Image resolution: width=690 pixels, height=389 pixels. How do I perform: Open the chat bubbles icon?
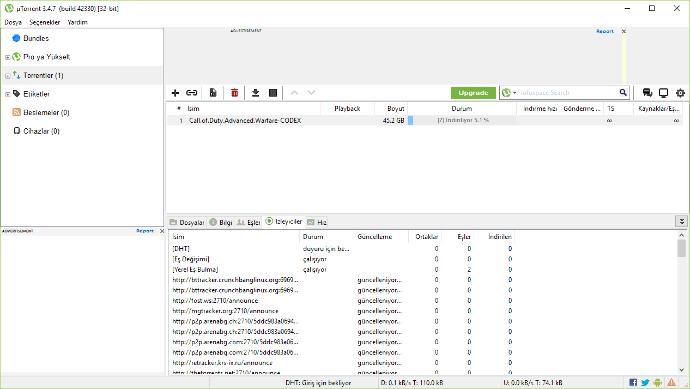click(x=647, y=93)
